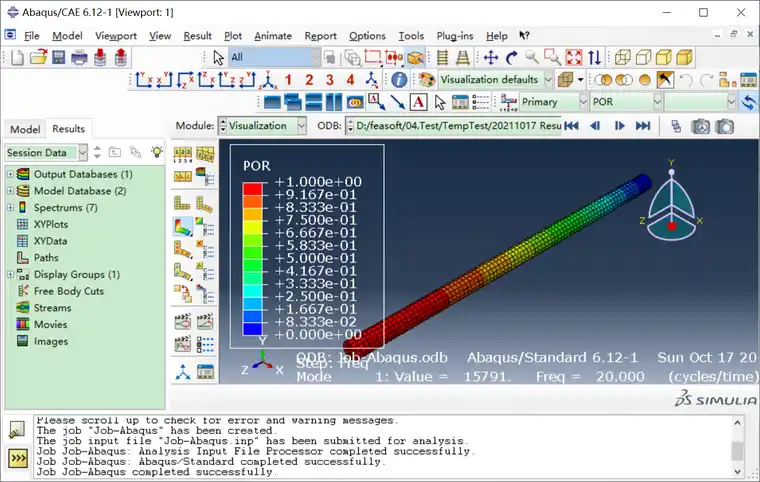Select the Box Zoom tool
This screenshot has width=760, height=482.
pyautogui.click(x=552, y=58)
